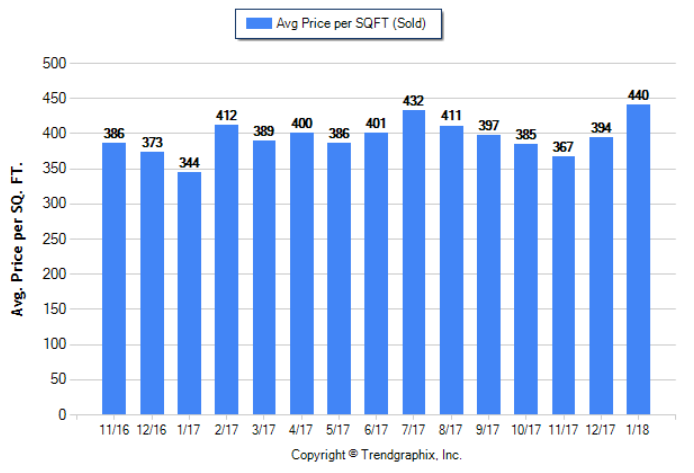
Task: Click the 9/17 bar valued 397
Action: tap(488, 275)
